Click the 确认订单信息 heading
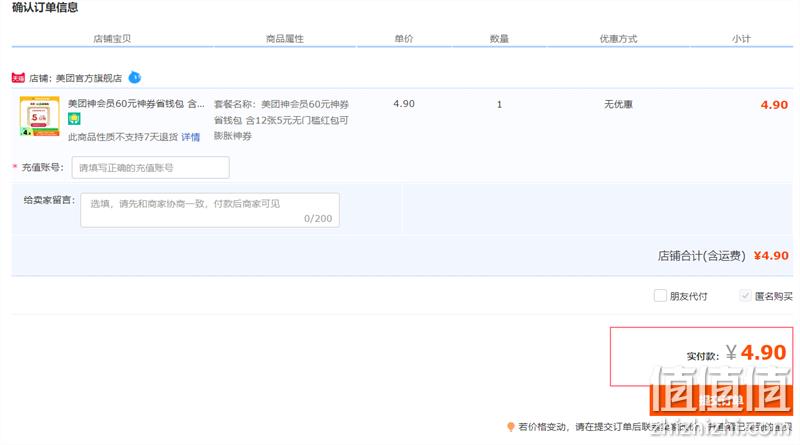 pyautogui.click(x=45, y=7)
